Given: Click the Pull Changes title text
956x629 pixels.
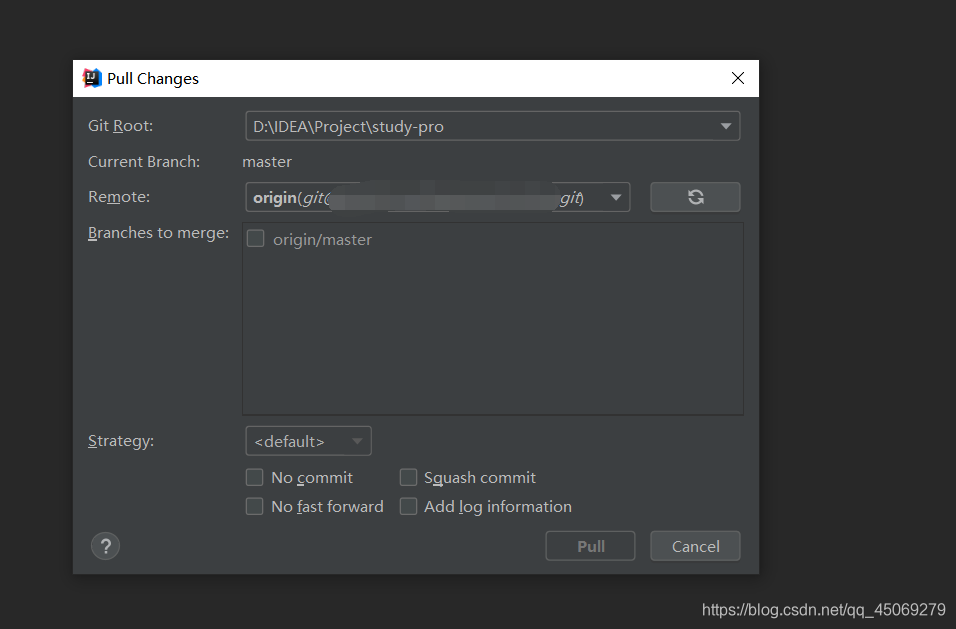Looking at the screenshot, I should click(x=153, y=79).
